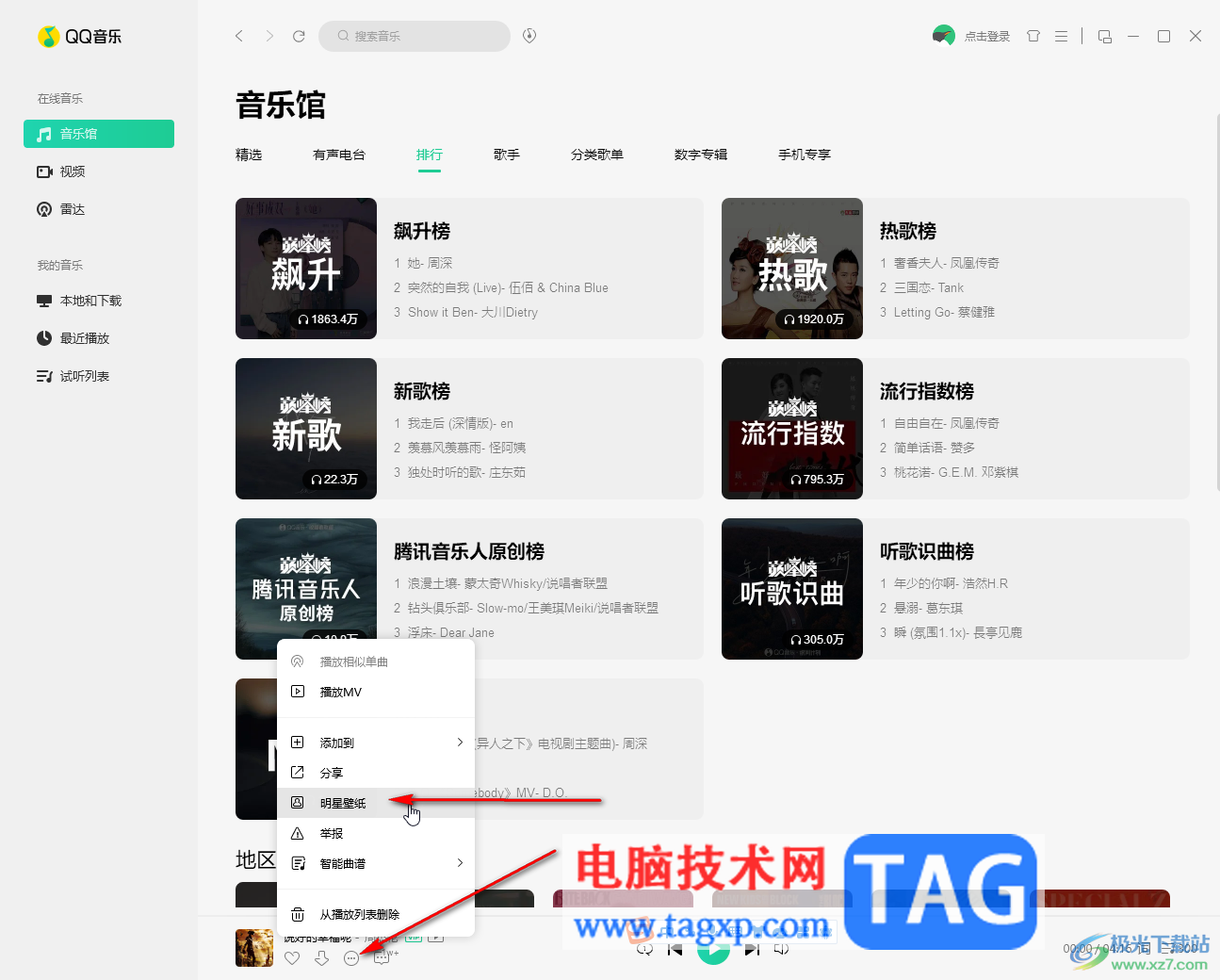Screen dimensions: 1220x980
Task: Open the skin wardrobe icon
Action: [1033, 36]
